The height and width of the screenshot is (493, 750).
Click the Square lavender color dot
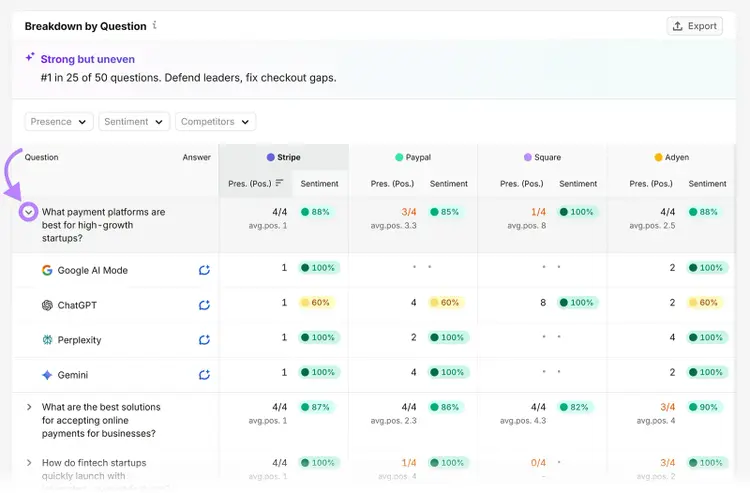pos(528,157)
